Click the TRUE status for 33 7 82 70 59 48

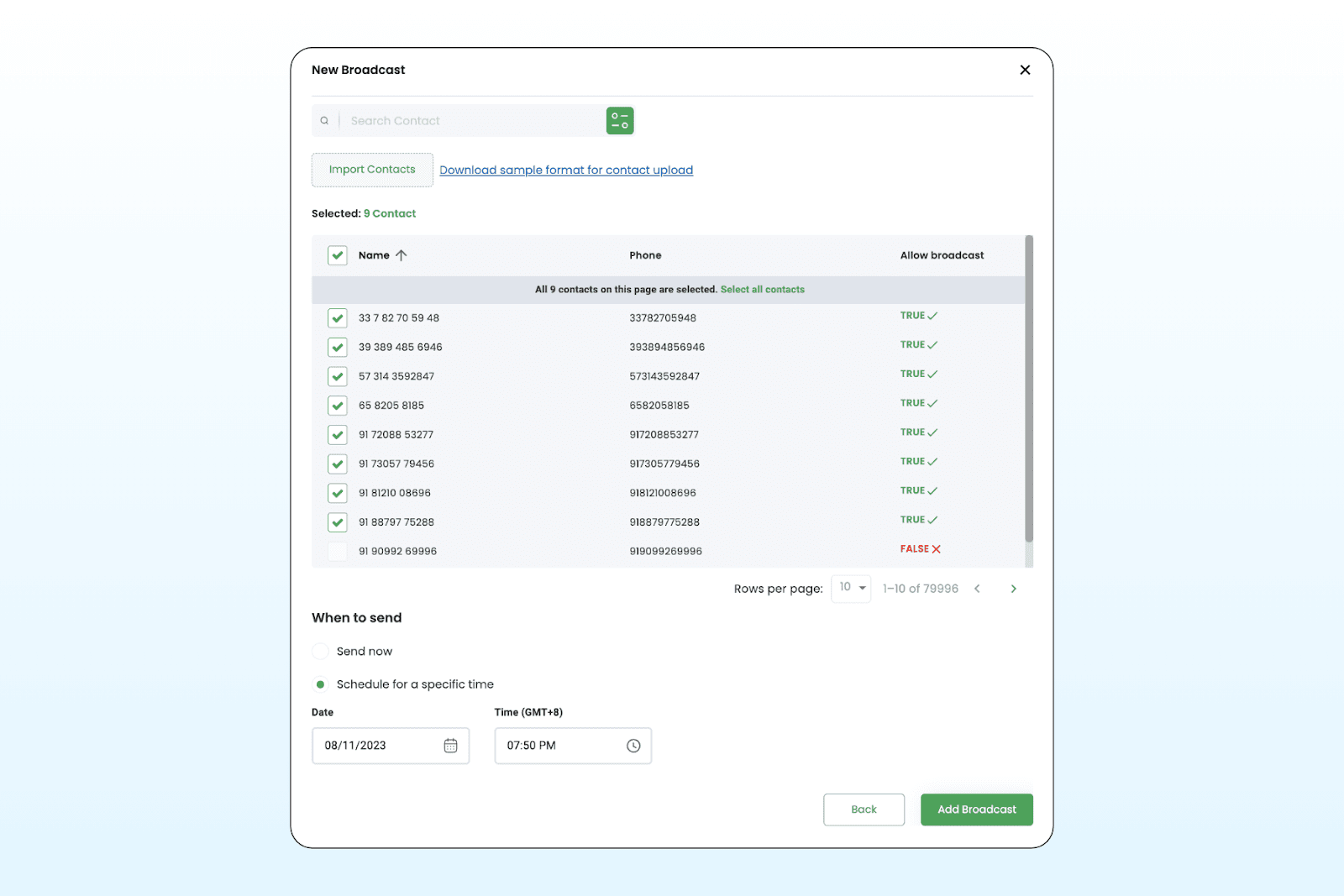[919, 316]
